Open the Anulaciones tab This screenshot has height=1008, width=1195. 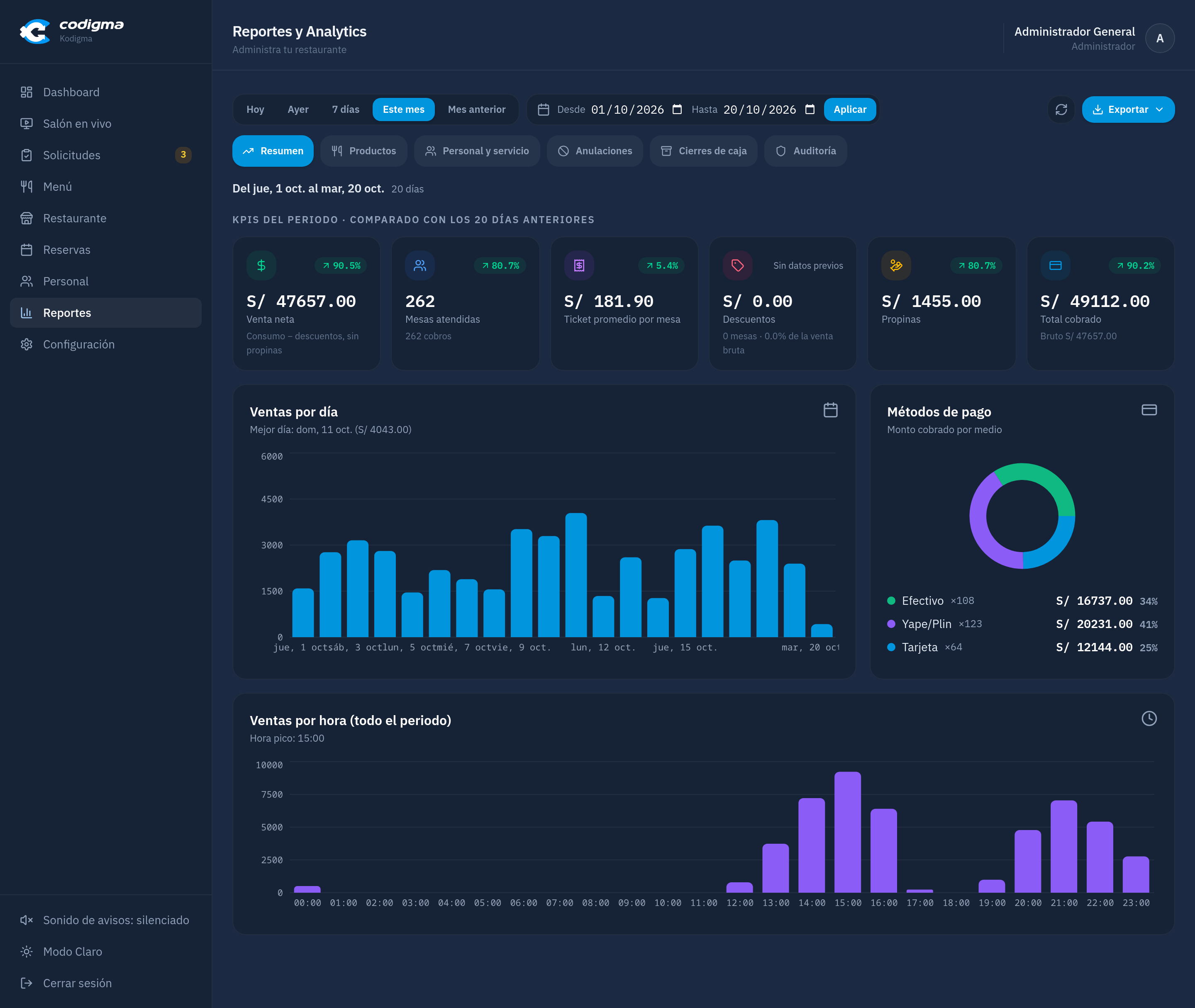click(595, 151)
